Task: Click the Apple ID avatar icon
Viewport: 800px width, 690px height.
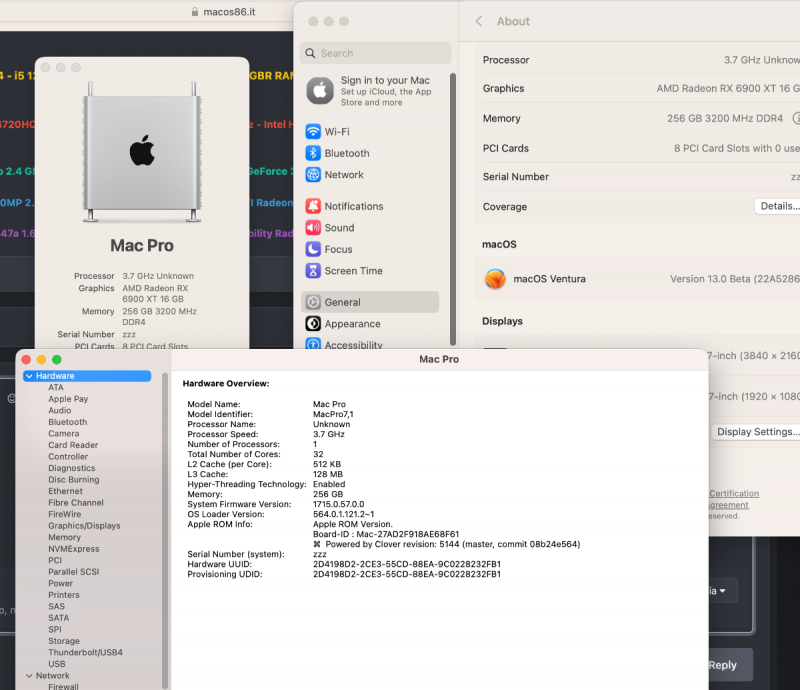Action: point(320,91)
